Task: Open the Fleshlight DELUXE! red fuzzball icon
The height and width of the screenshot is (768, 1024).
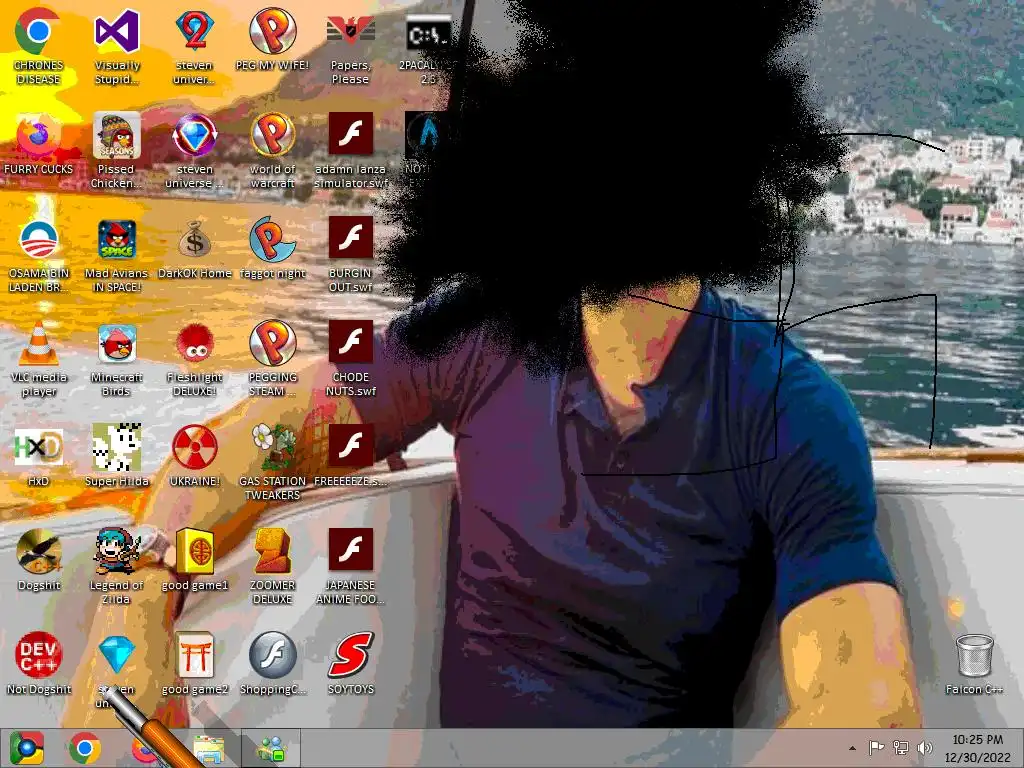Action: pyautogui.click(x=195, y=344)
